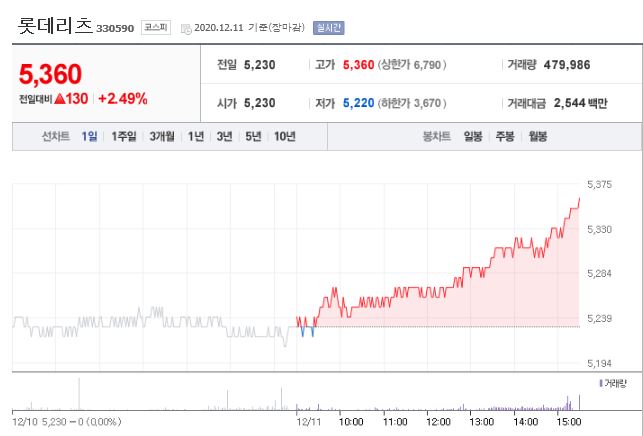643x436 pixels.
Task: Click the 시가 value 5,230
Action: coord(260,103)
